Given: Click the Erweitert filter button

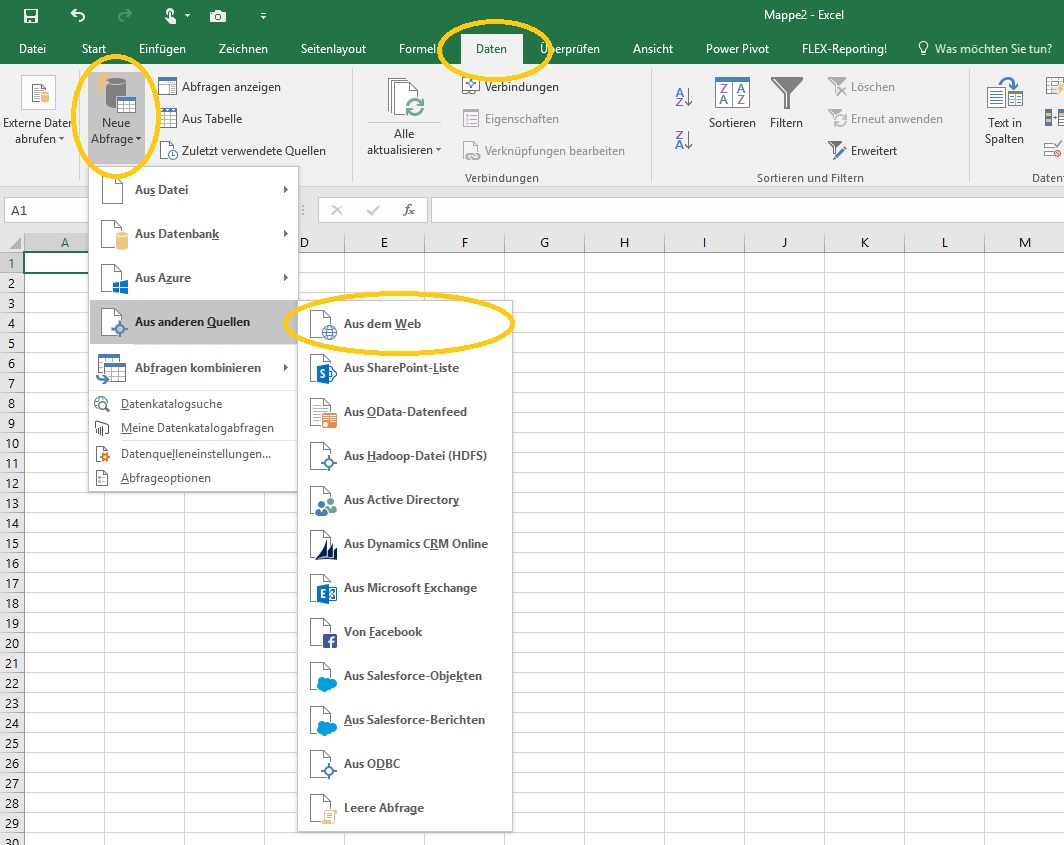Looking at the screenshot, I should (873, 151).
